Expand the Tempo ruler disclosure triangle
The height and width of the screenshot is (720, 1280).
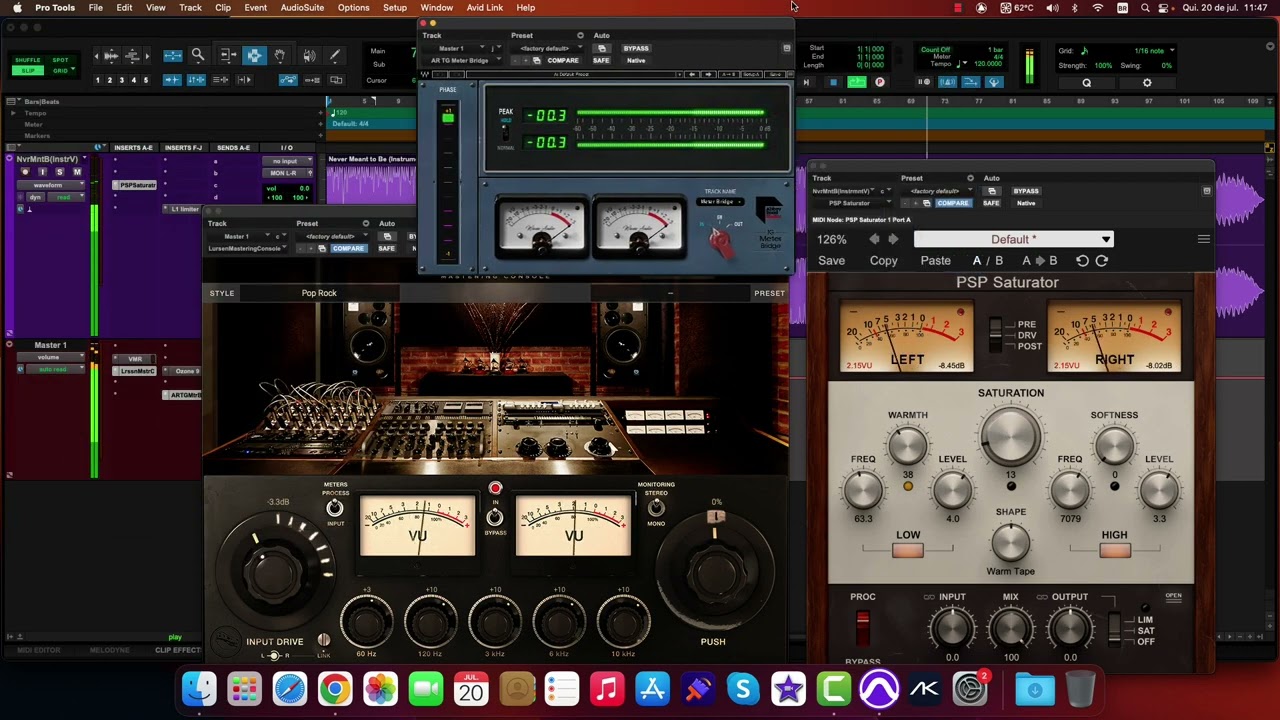point(13,113)
